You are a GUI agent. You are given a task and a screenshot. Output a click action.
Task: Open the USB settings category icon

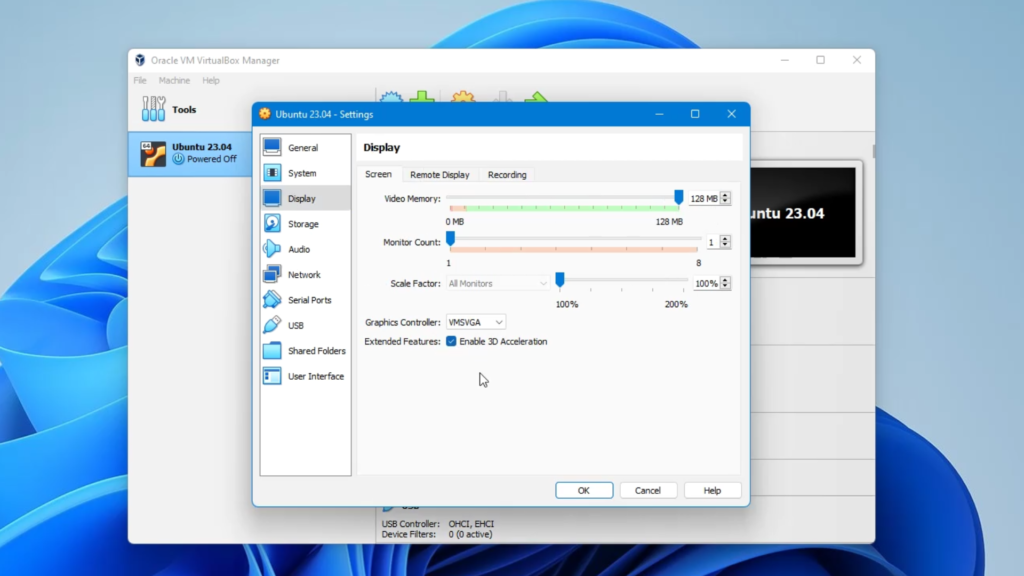pyautogui.click(x=272, y=325)
